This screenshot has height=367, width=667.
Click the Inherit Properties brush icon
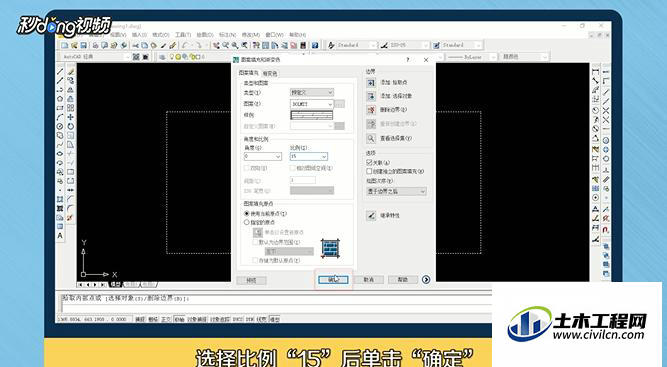[371, 216]
